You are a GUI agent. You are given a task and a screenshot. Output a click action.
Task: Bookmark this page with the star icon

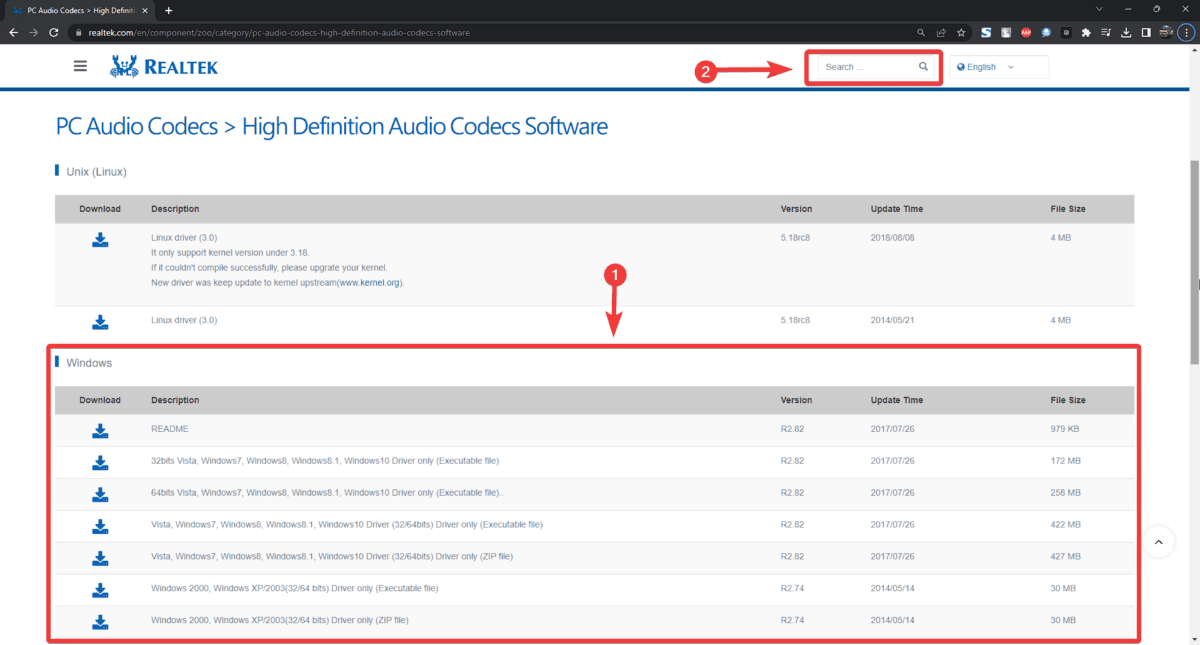click(x=961, y=32)
